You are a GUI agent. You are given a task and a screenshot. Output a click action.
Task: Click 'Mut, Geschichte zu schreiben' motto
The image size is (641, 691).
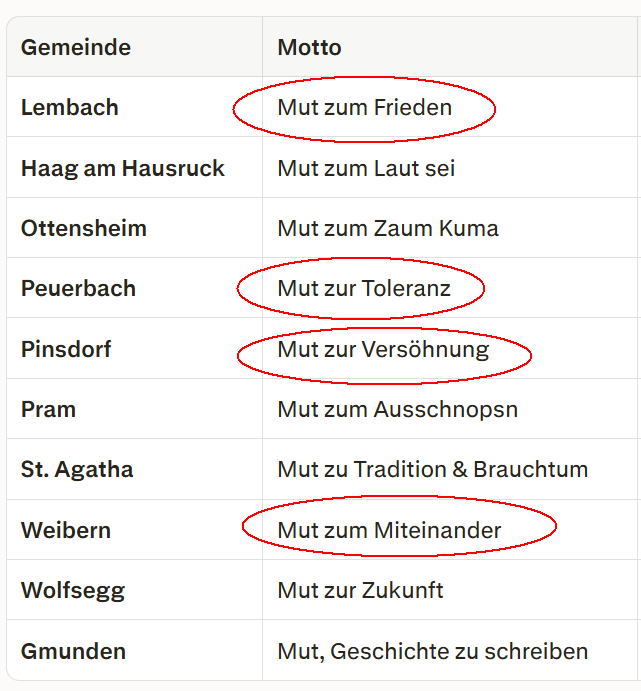tap(433, 651)
